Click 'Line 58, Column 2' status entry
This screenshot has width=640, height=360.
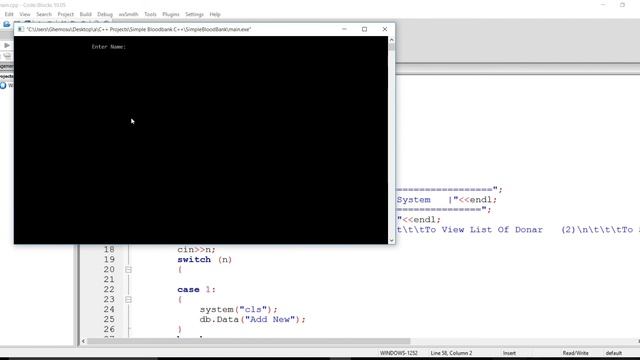tap(451, 353)
